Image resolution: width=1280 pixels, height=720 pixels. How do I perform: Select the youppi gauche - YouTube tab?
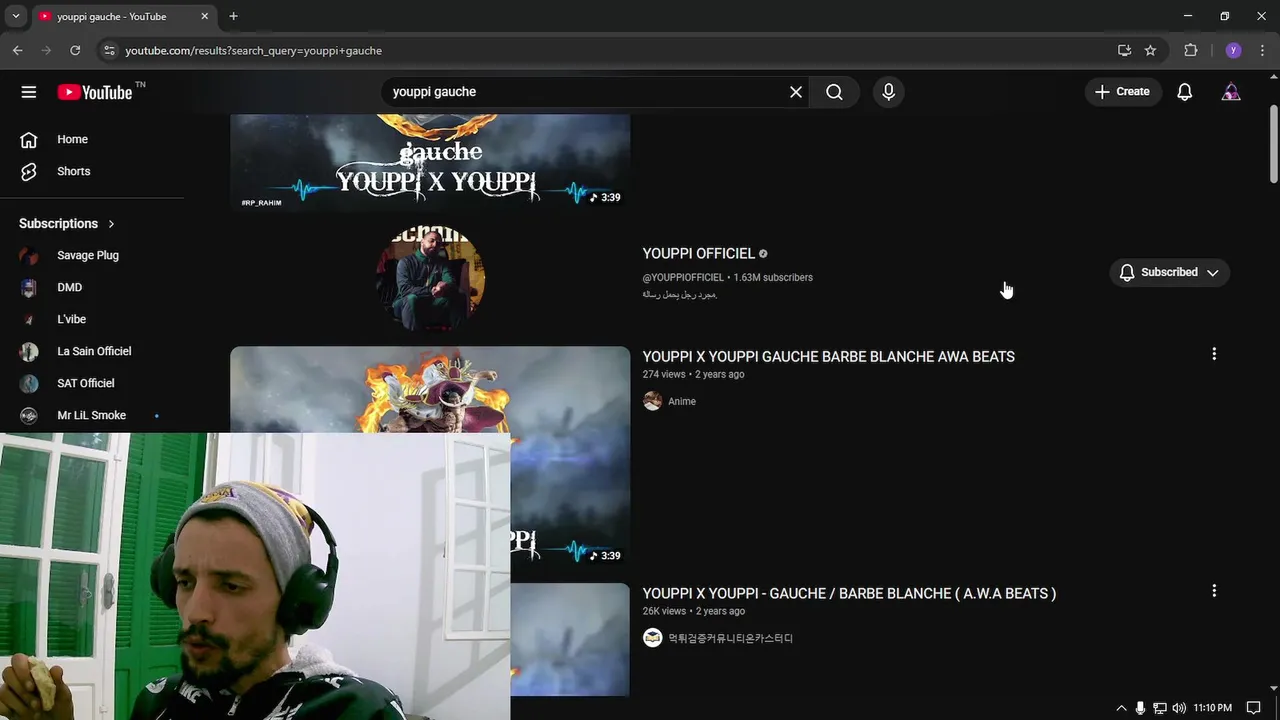point(124,16)
